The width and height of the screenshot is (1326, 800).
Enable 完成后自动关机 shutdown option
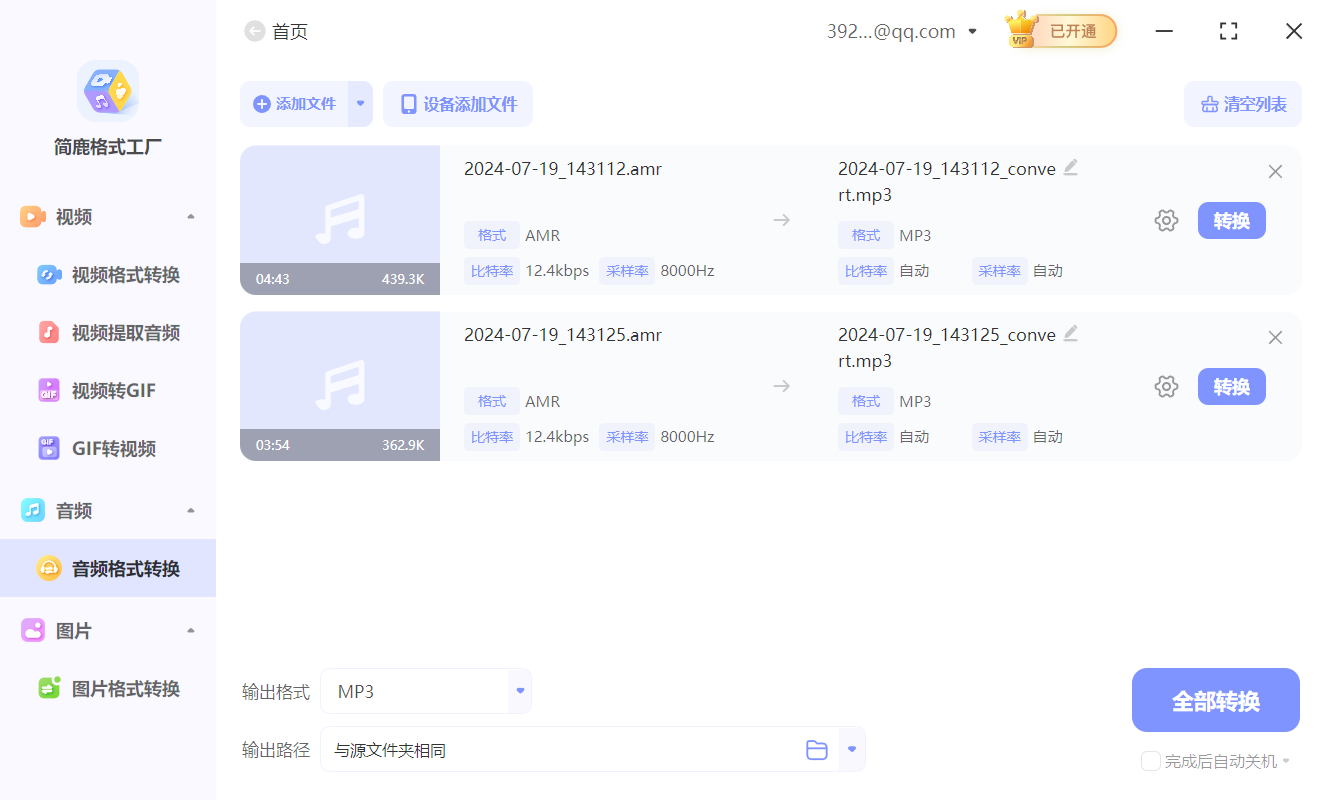click(x=1150, y=761)
